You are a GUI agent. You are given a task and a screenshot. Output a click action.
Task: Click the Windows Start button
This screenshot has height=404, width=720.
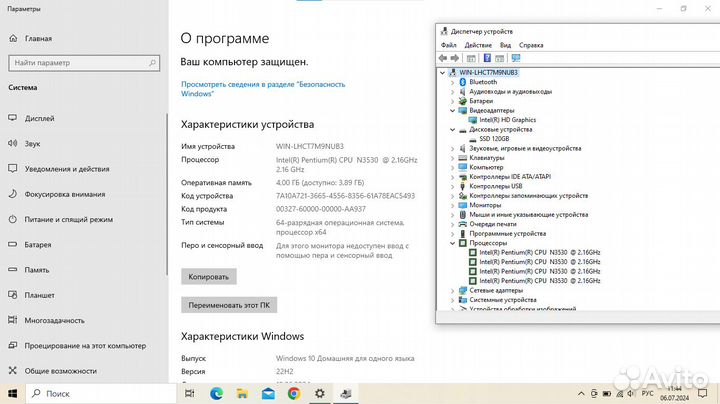pos(12,393)
